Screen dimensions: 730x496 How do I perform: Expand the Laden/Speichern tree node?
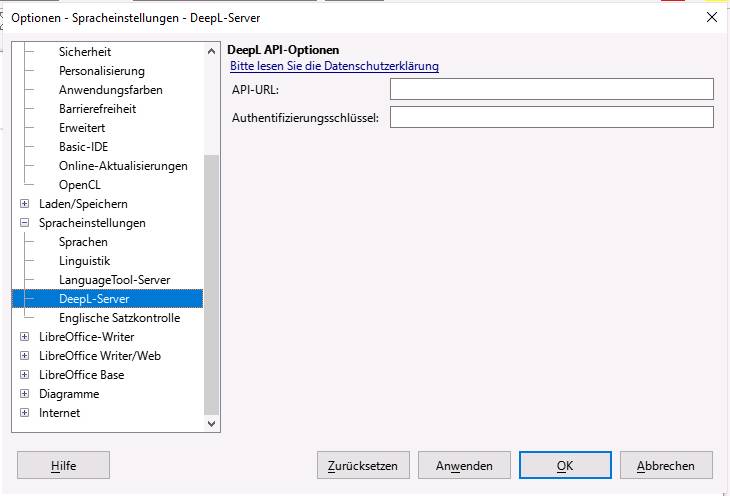[25, 204]
